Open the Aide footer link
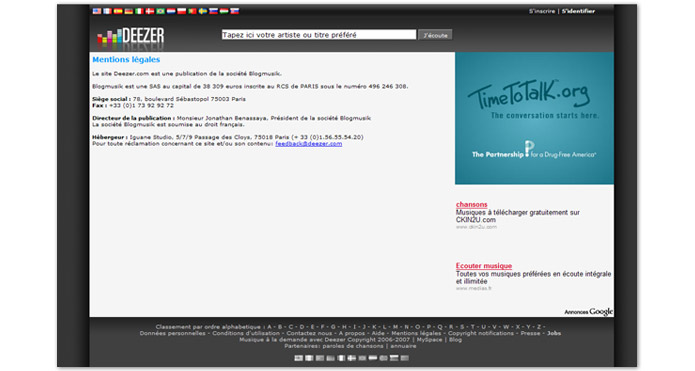The image size is (695, 371). point(378,333)
